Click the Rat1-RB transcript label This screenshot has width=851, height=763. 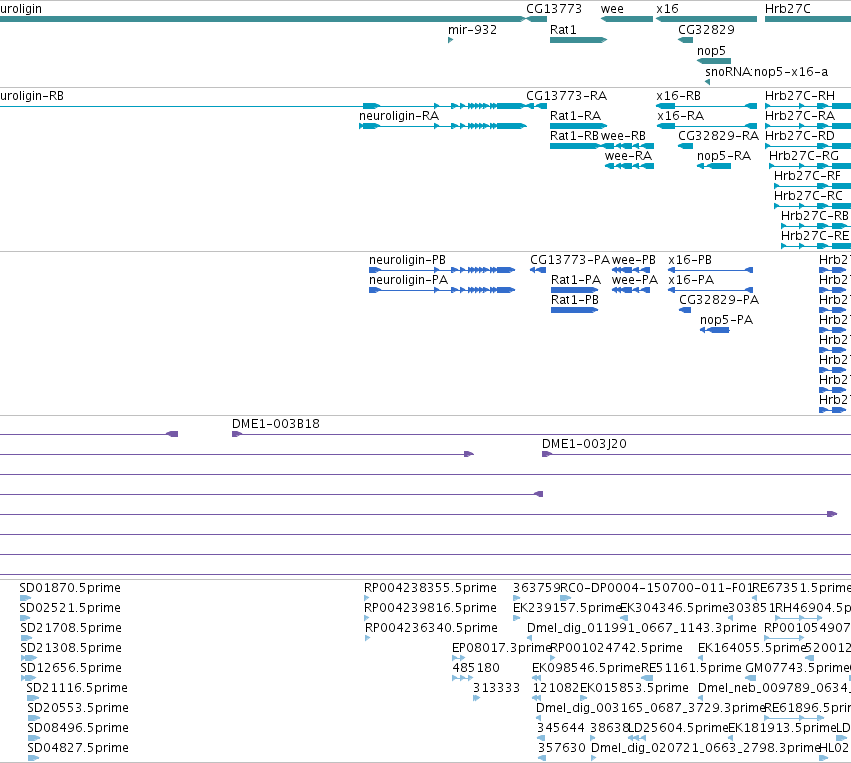pos(574,136)
